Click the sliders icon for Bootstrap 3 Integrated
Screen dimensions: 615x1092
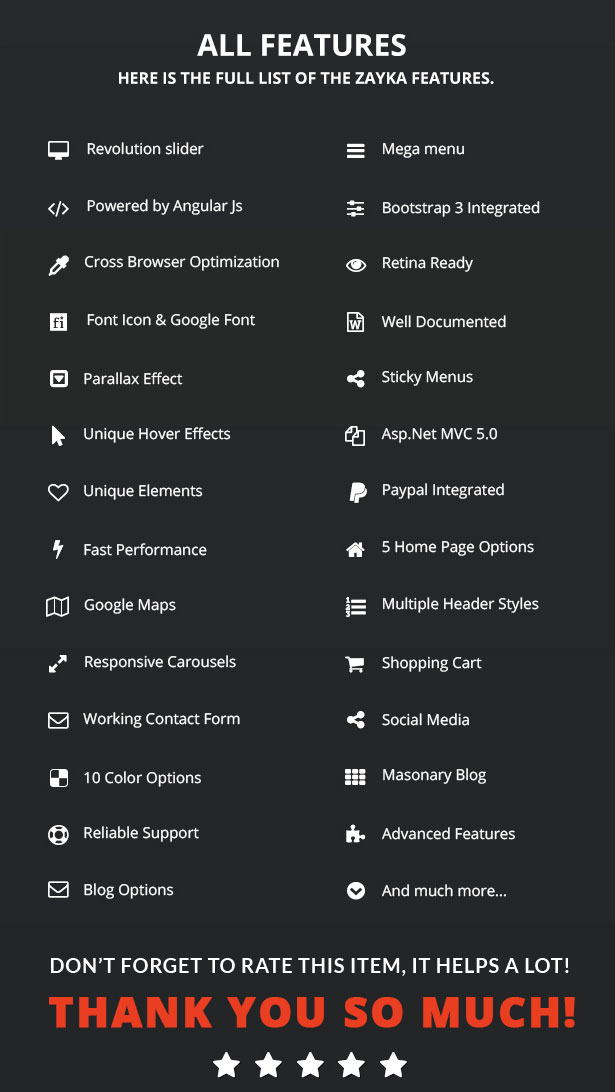pyautogui.click(x=355, y=208)
